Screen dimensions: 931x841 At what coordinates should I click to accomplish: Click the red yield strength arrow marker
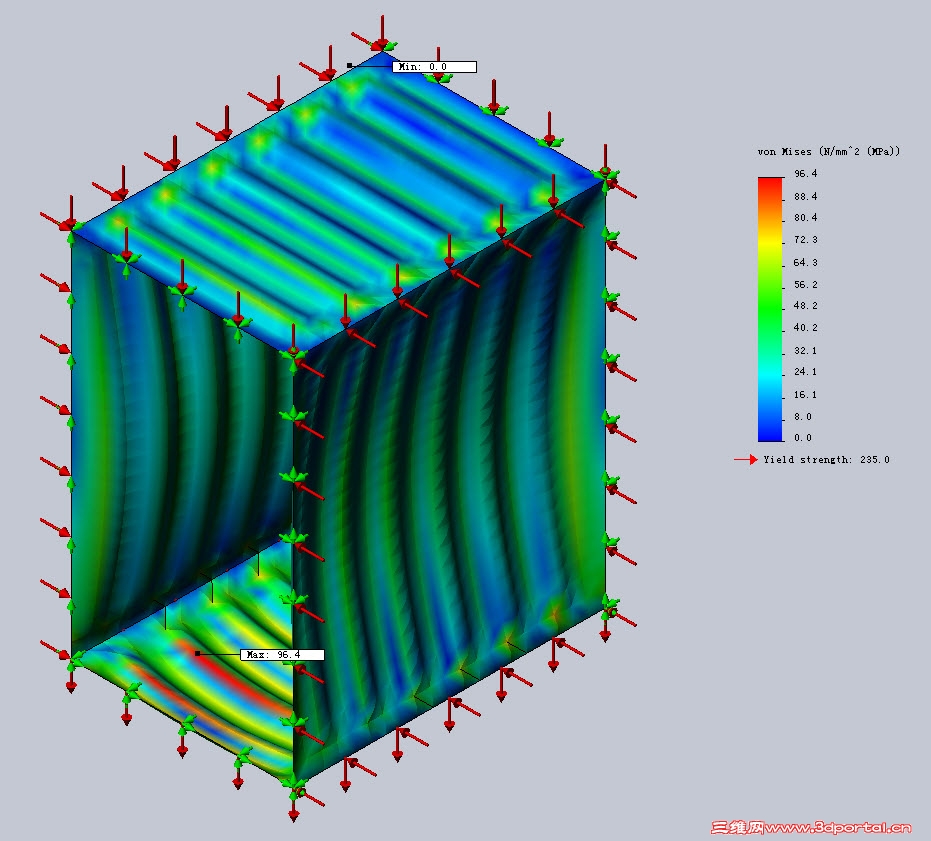click(x=746, y=460)
